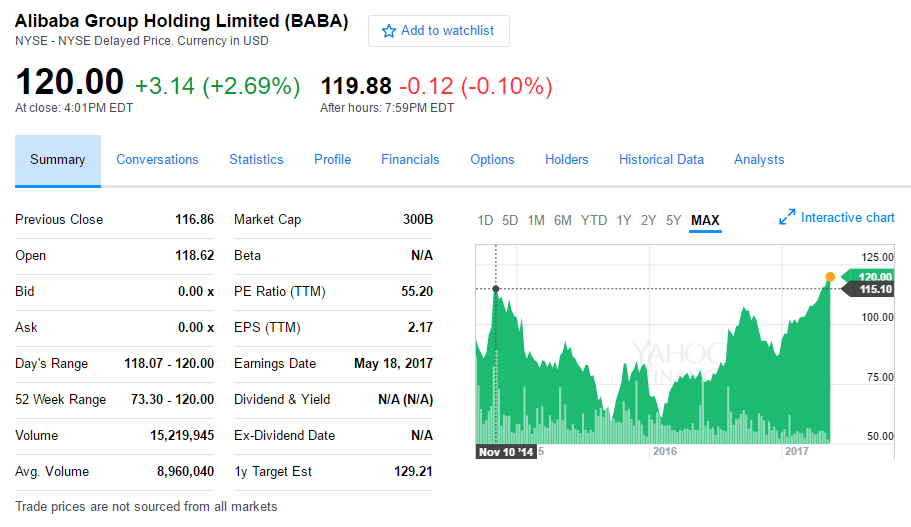Image resolution: width=911 pixels, height=527 pixels.
Task: Click the Day's Range value 118.07 - 120.00
Action: tap(169, 364)
